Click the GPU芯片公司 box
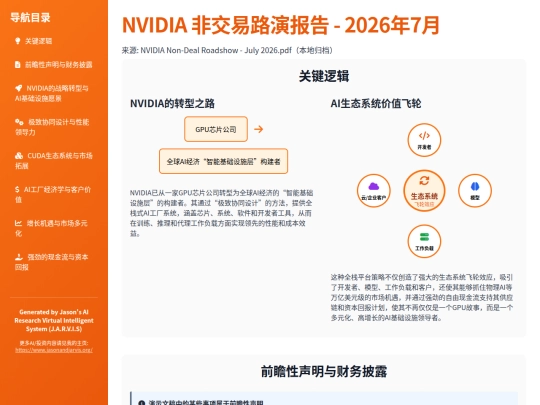This screenshot has width=540, height=405. click(x=216, y=129)
